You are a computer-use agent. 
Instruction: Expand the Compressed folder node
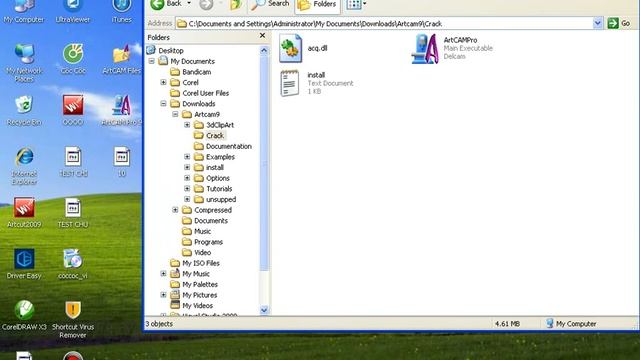(175, 210)
